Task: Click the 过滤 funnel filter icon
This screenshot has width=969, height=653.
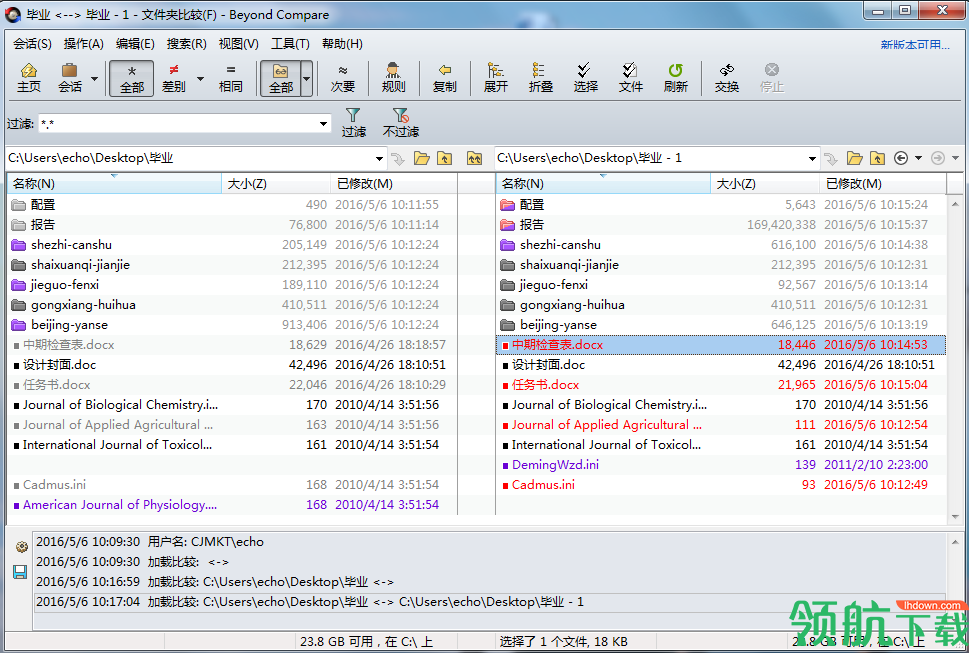Action: tap(353, 123)
